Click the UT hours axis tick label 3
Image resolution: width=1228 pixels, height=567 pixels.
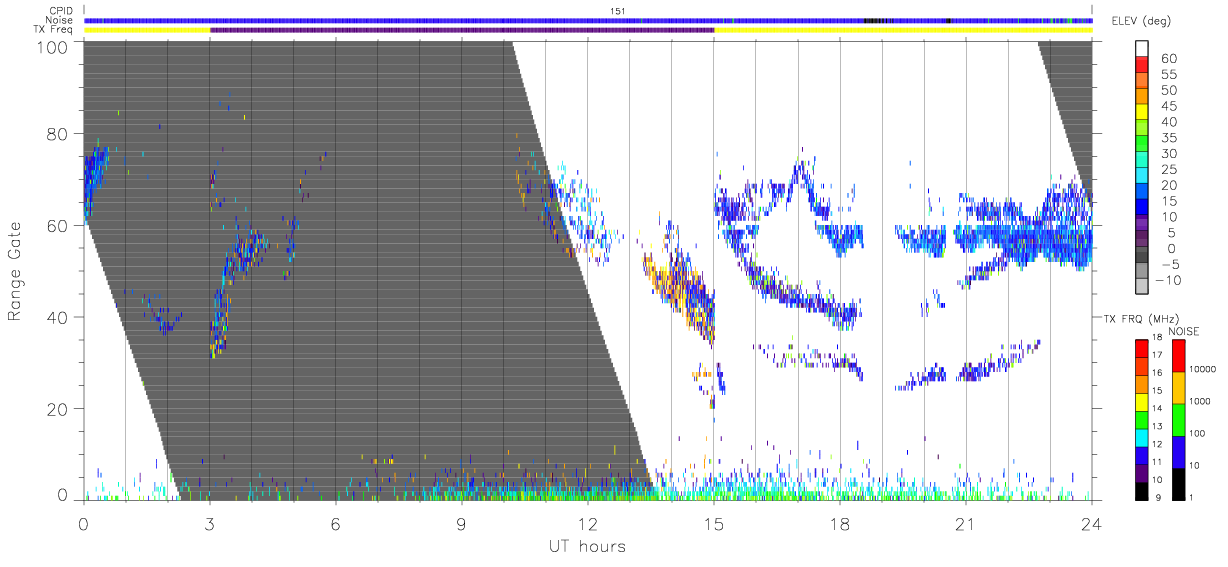tap(209, 523)
